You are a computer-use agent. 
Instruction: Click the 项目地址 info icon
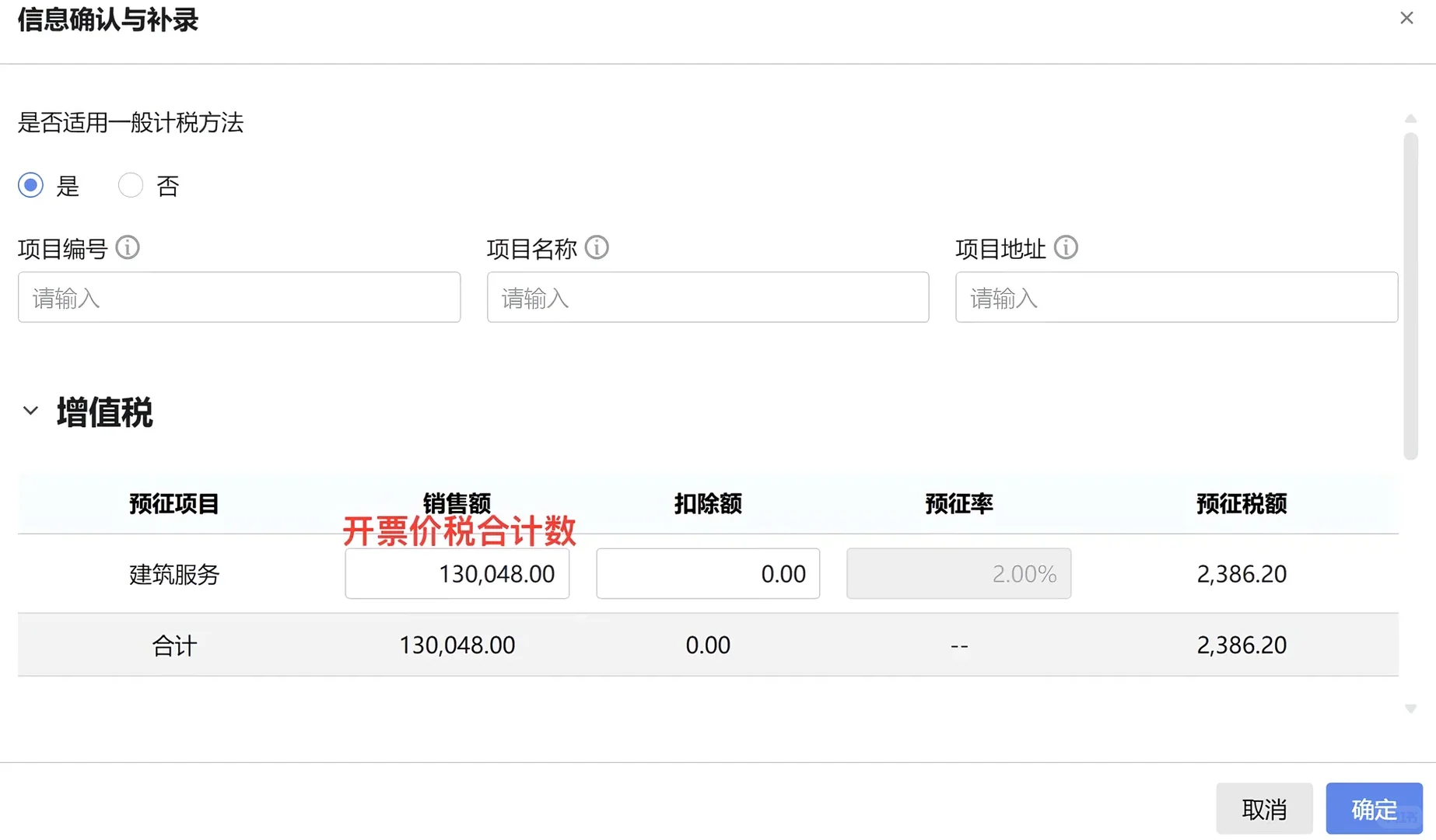pos(1066,247)
